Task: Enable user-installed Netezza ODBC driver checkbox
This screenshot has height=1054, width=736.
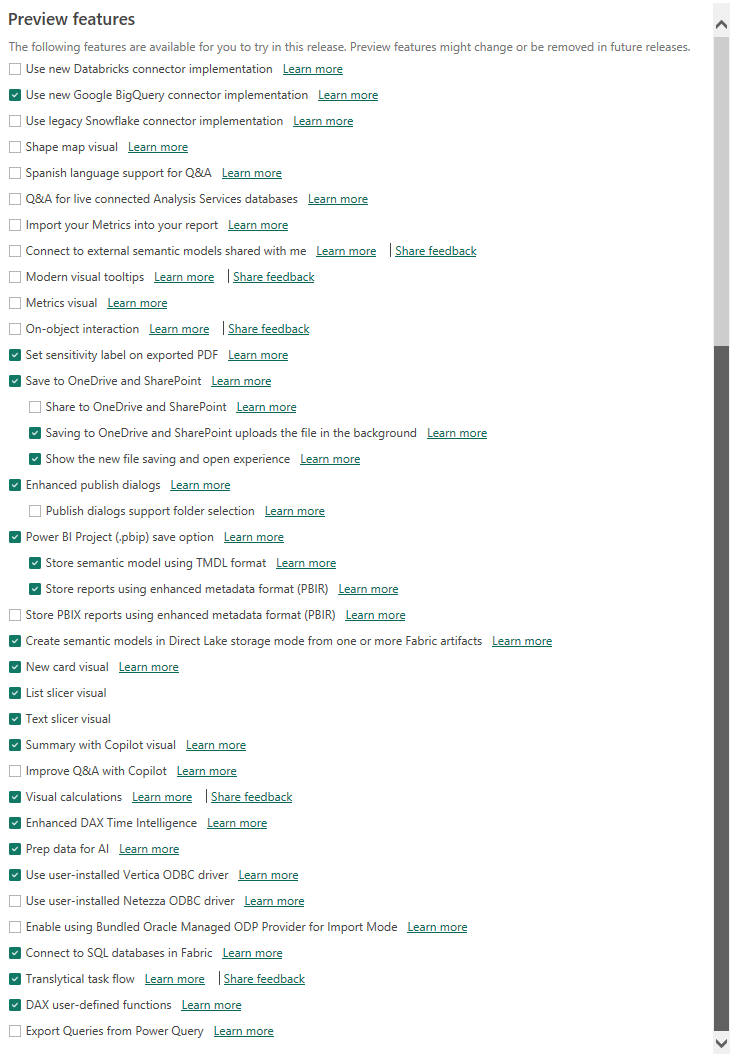Action: (15, 901)
